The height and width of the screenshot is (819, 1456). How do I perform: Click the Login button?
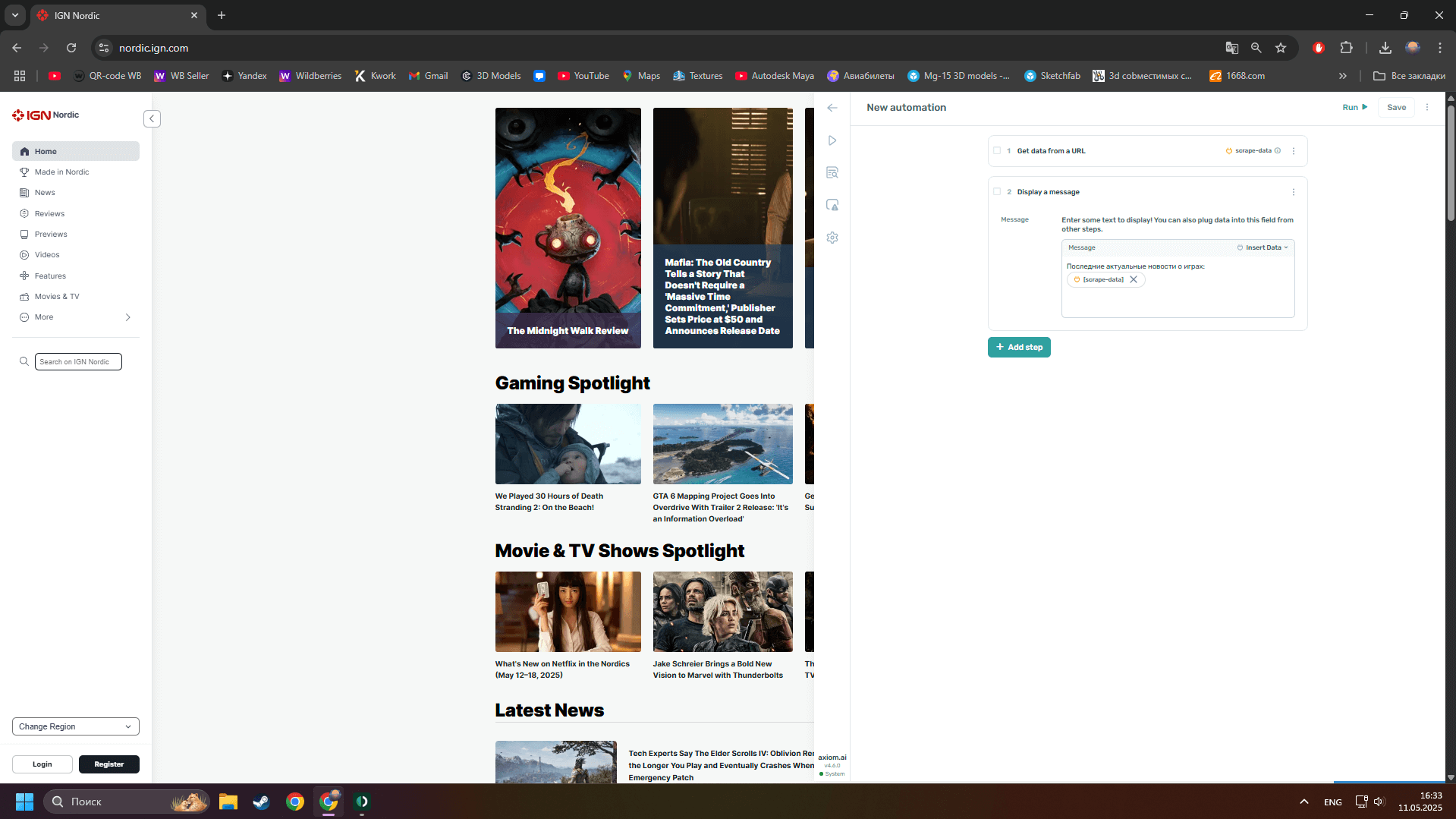(42, 764)
